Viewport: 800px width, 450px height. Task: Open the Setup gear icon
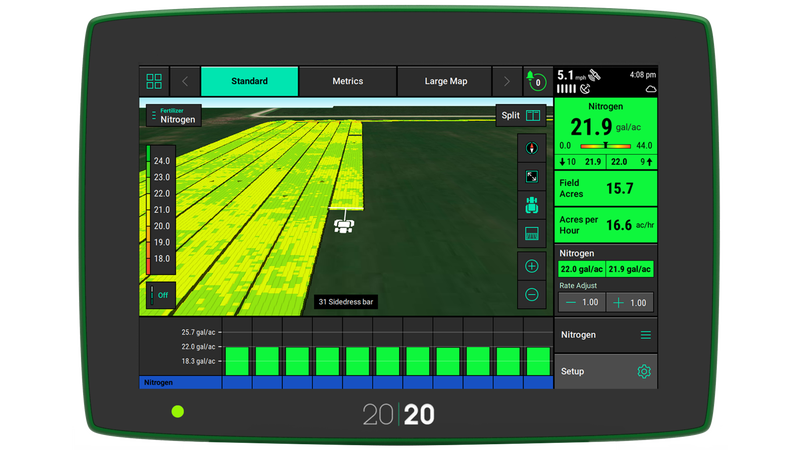[x=645, y=372]
